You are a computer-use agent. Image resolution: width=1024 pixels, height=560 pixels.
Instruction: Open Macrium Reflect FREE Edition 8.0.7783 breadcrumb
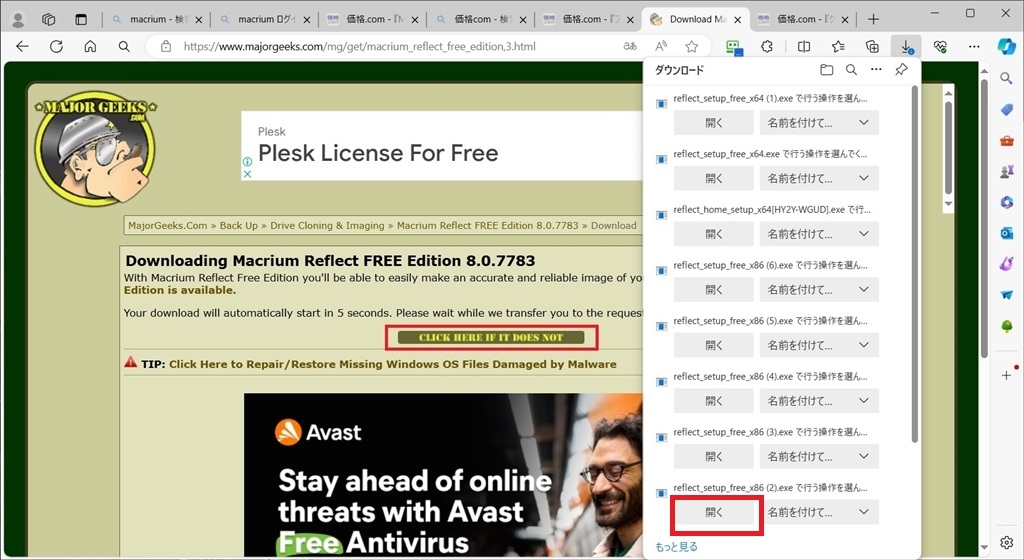coord(488,225)
